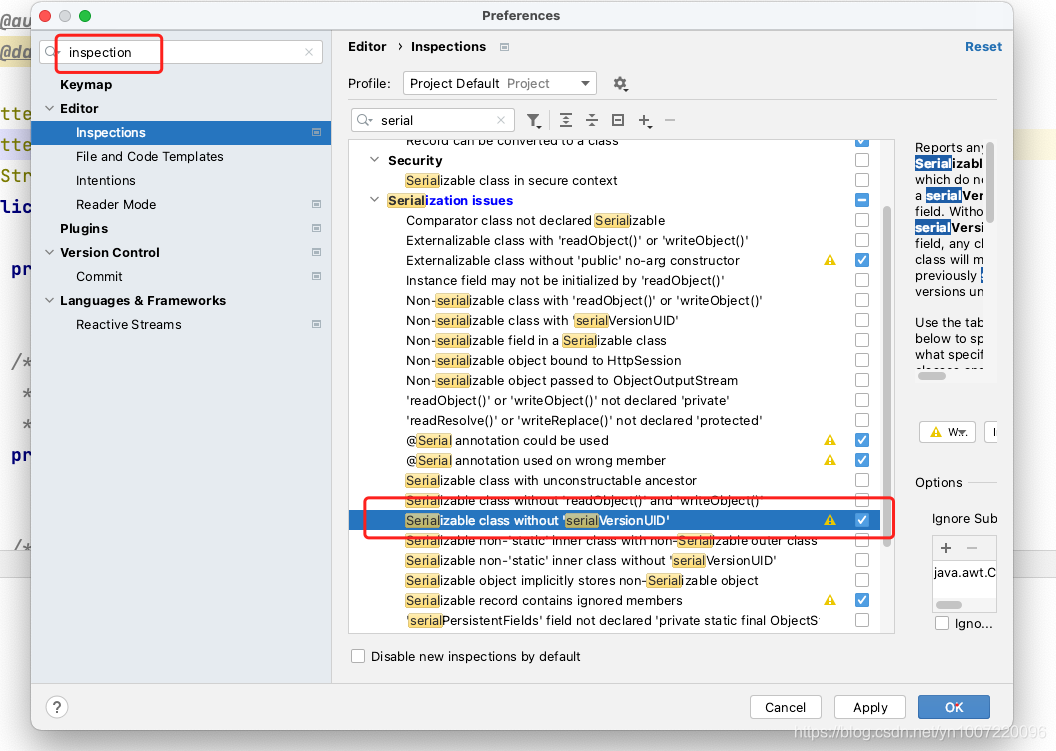Toggle '@Serial annotation used on wrong member' checkbox
Viewport: 1056px width, 751px height.
point(862,460)
